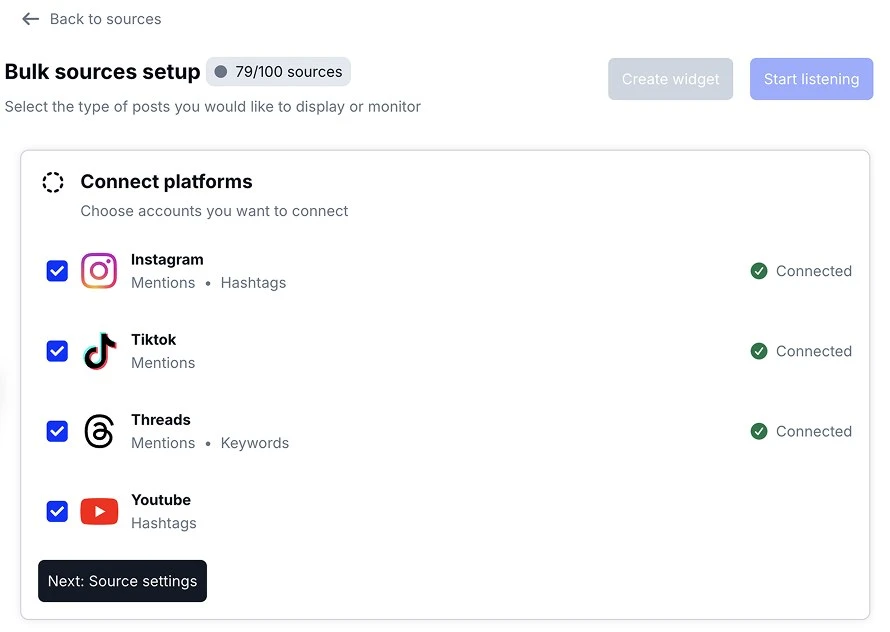890x632 pixels.
Task: Click the Threads platform name
Action: click(x=161, y=420)
